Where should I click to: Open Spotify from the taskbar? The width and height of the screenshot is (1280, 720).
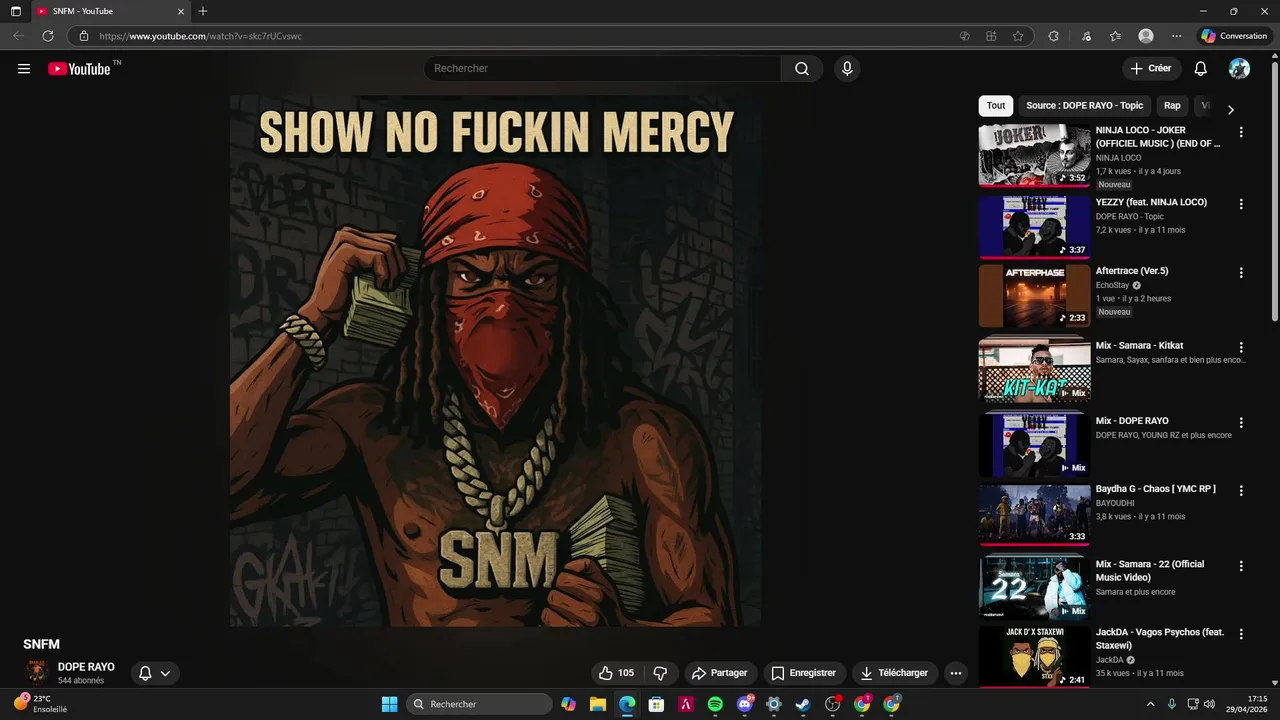click(x=715, y=704)
